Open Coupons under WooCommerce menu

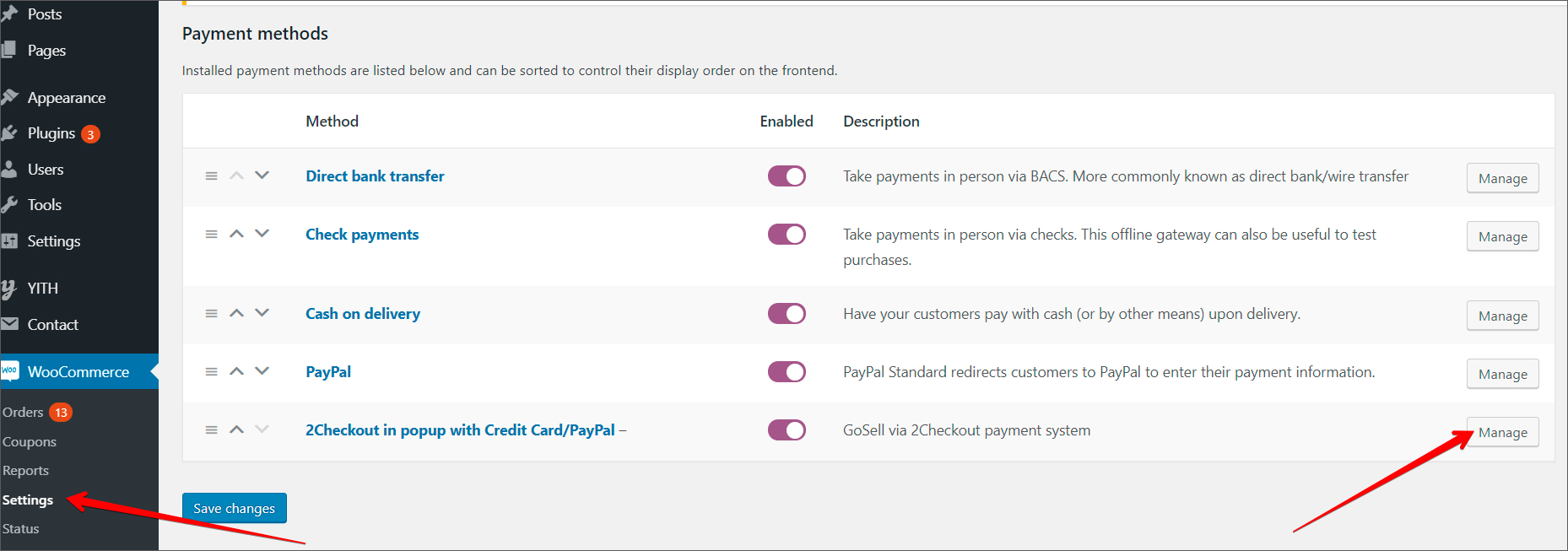[30, 442]
